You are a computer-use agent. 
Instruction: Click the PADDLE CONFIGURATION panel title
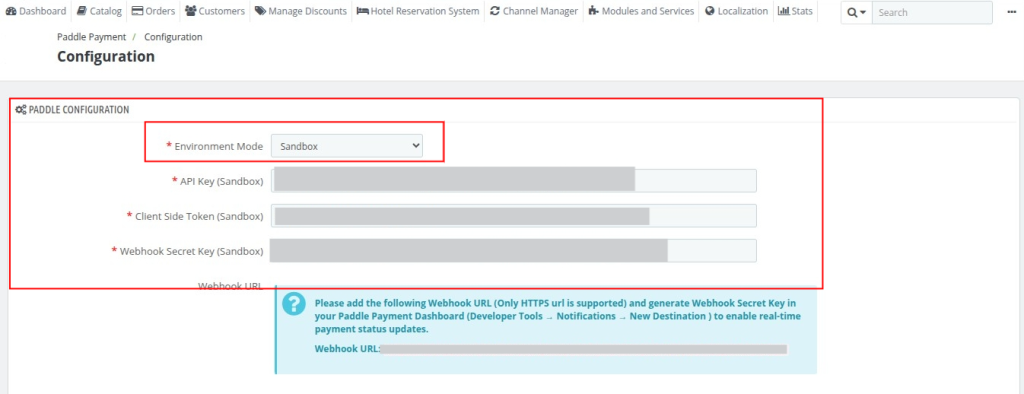pos(79,110)
